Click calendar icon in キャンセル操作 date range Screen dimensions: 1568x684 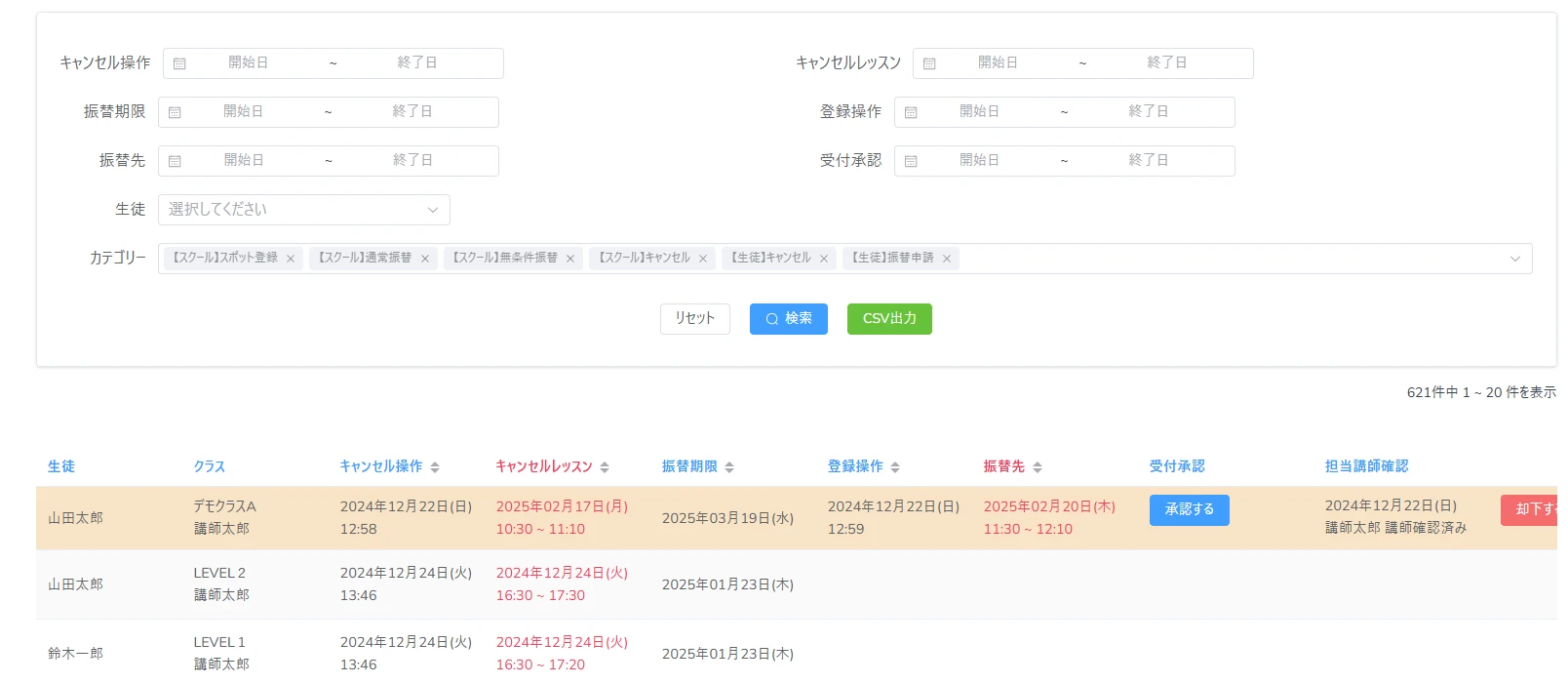(x=179, y=63)
